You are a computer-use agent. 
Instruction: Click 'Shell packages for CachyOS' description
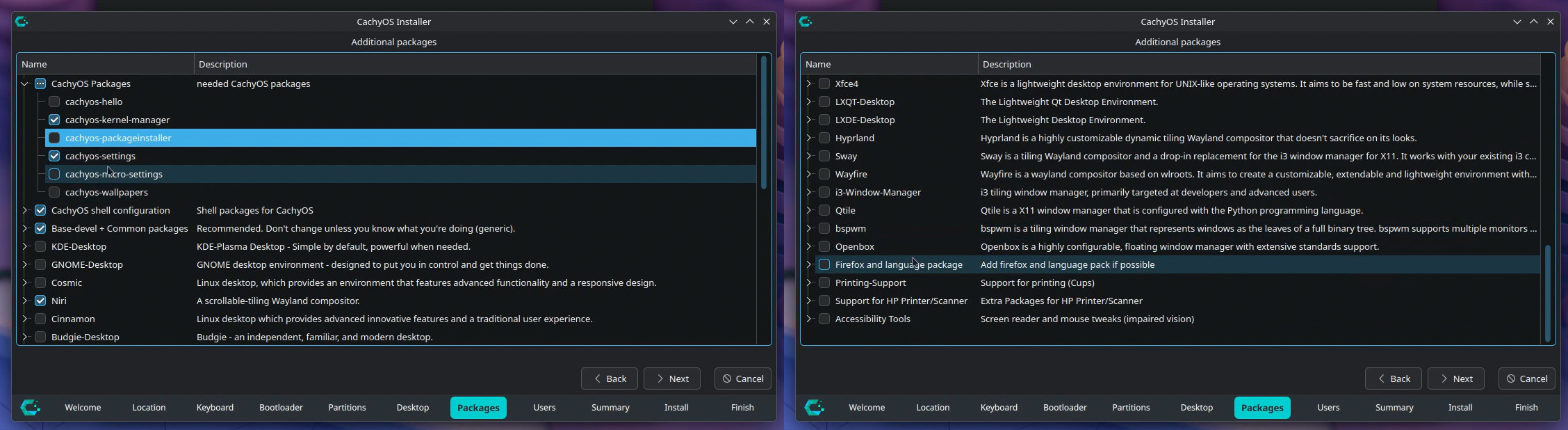(x=255, y=210)
